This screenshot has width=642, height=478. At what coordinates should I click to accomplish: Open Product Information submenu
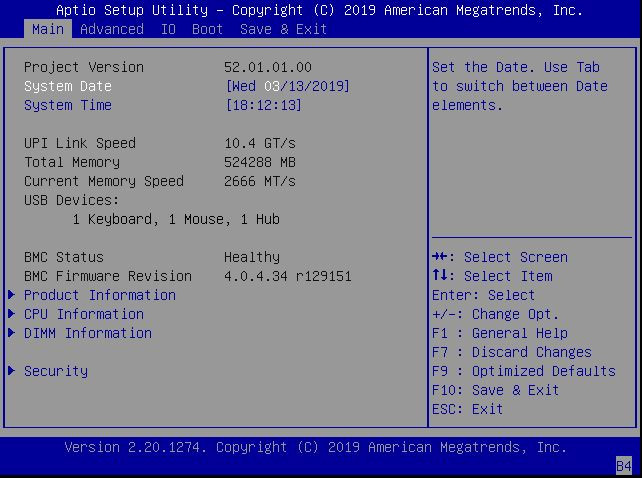click(x=100, y=295)
